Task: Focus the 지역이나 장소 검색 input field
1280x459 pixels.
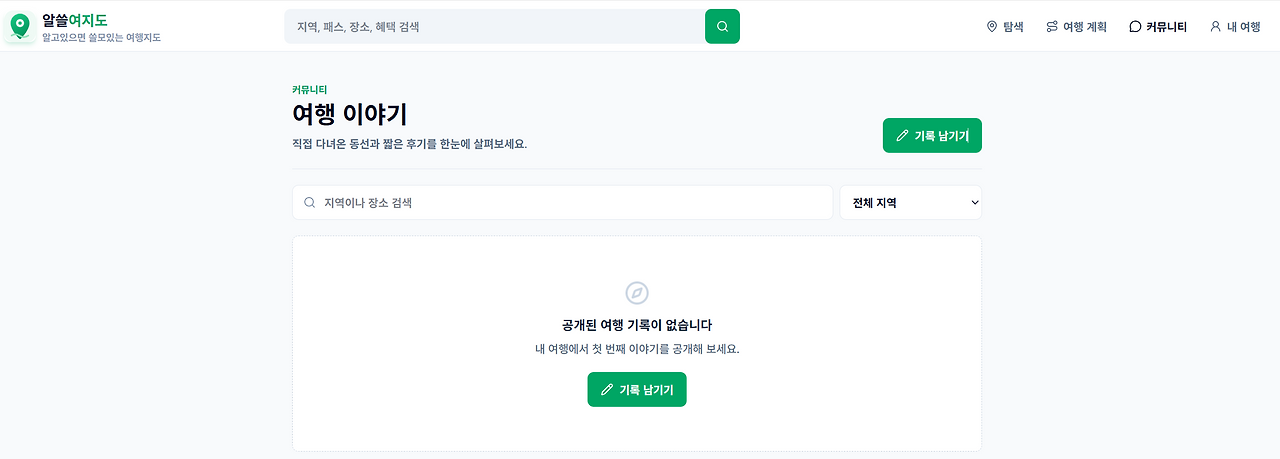Action: pos(562,202)
